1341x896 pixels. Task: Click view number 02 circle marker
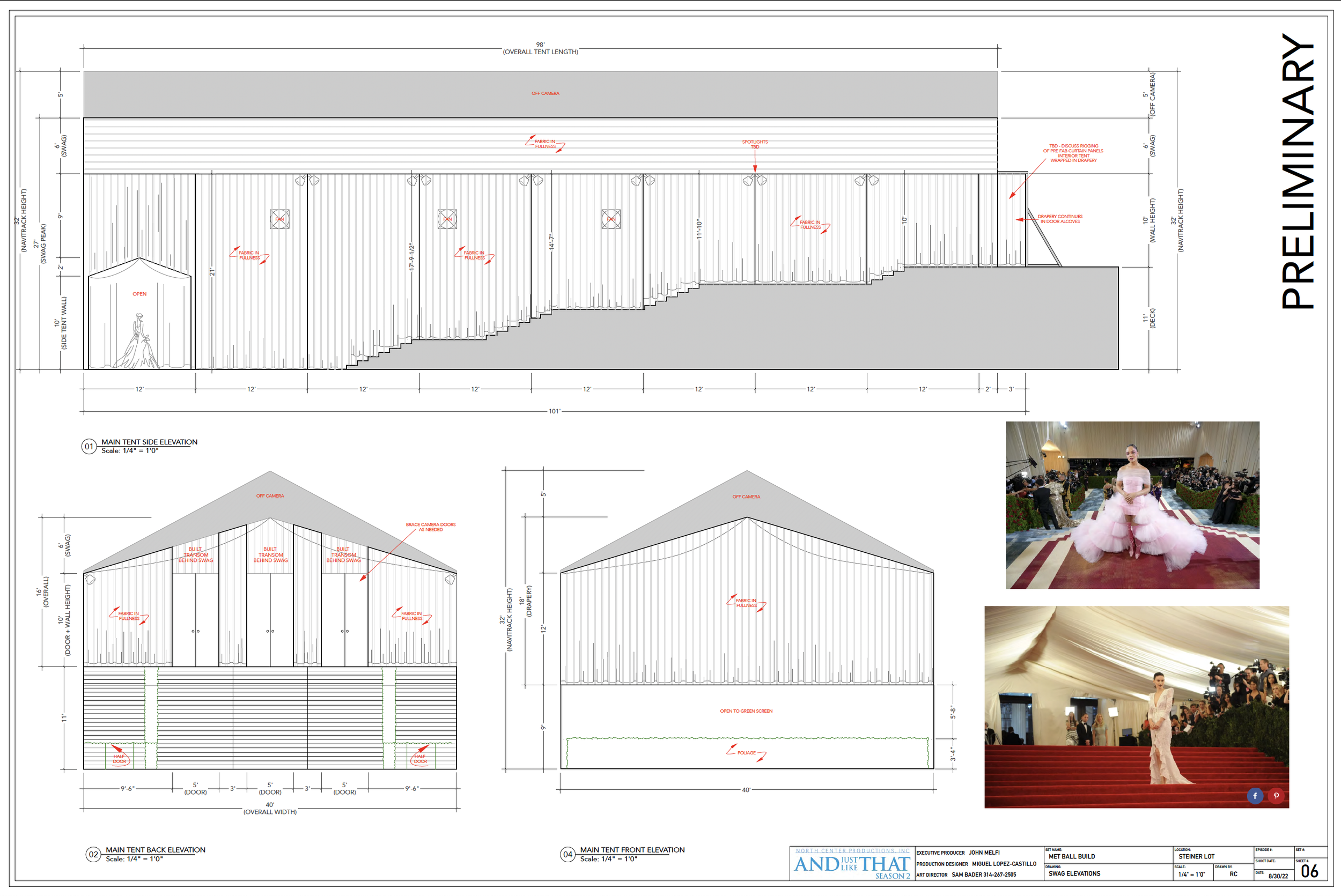click(93, 854)
